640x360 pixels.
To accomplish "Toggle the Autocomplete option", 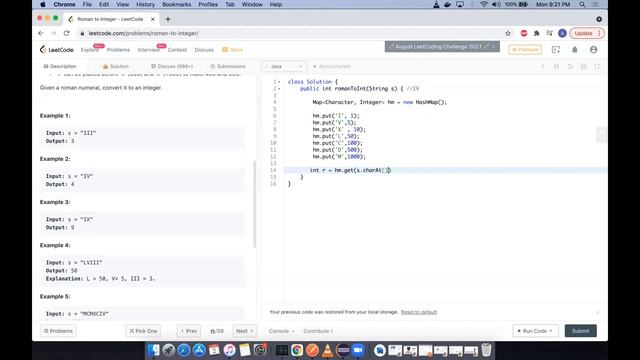I will point(332,66).
